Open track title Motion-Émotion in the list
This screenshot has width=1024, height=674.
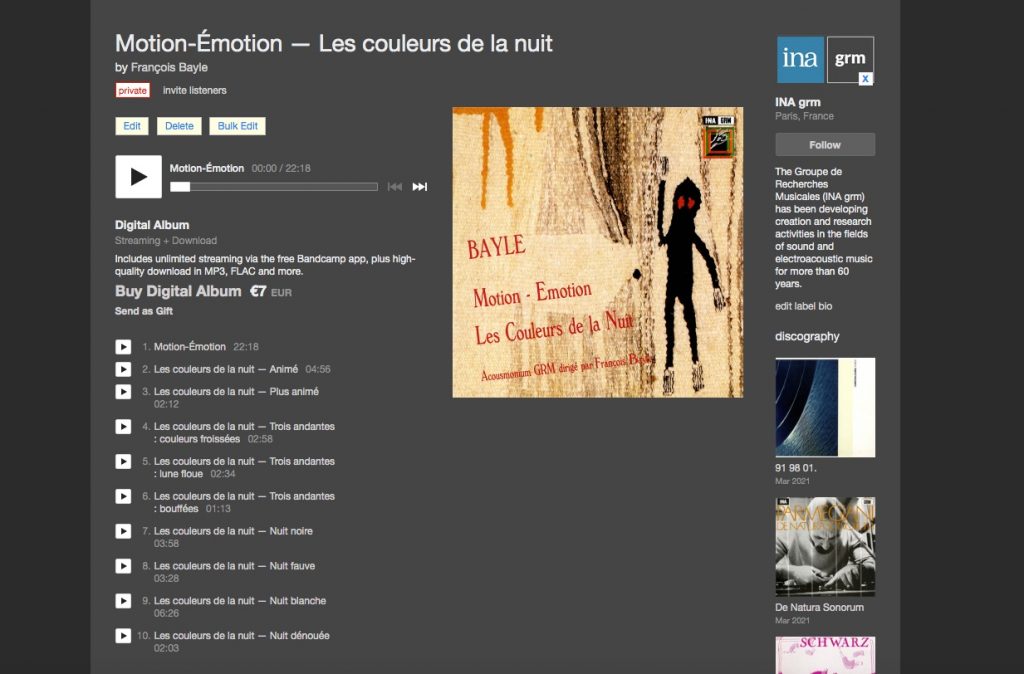tap(190, 347)
